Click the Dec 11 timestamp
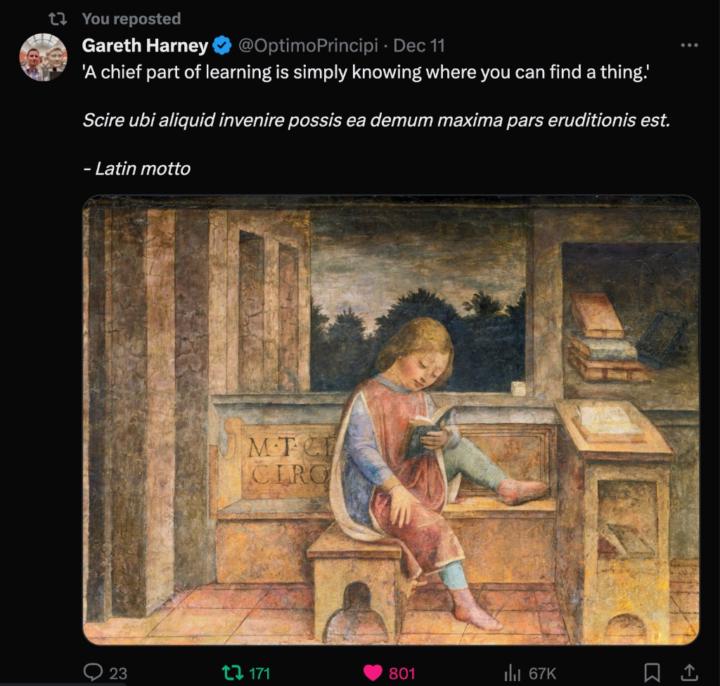This screenshot has height=686, width=720. pyautogui.click(x=420, y=46)
